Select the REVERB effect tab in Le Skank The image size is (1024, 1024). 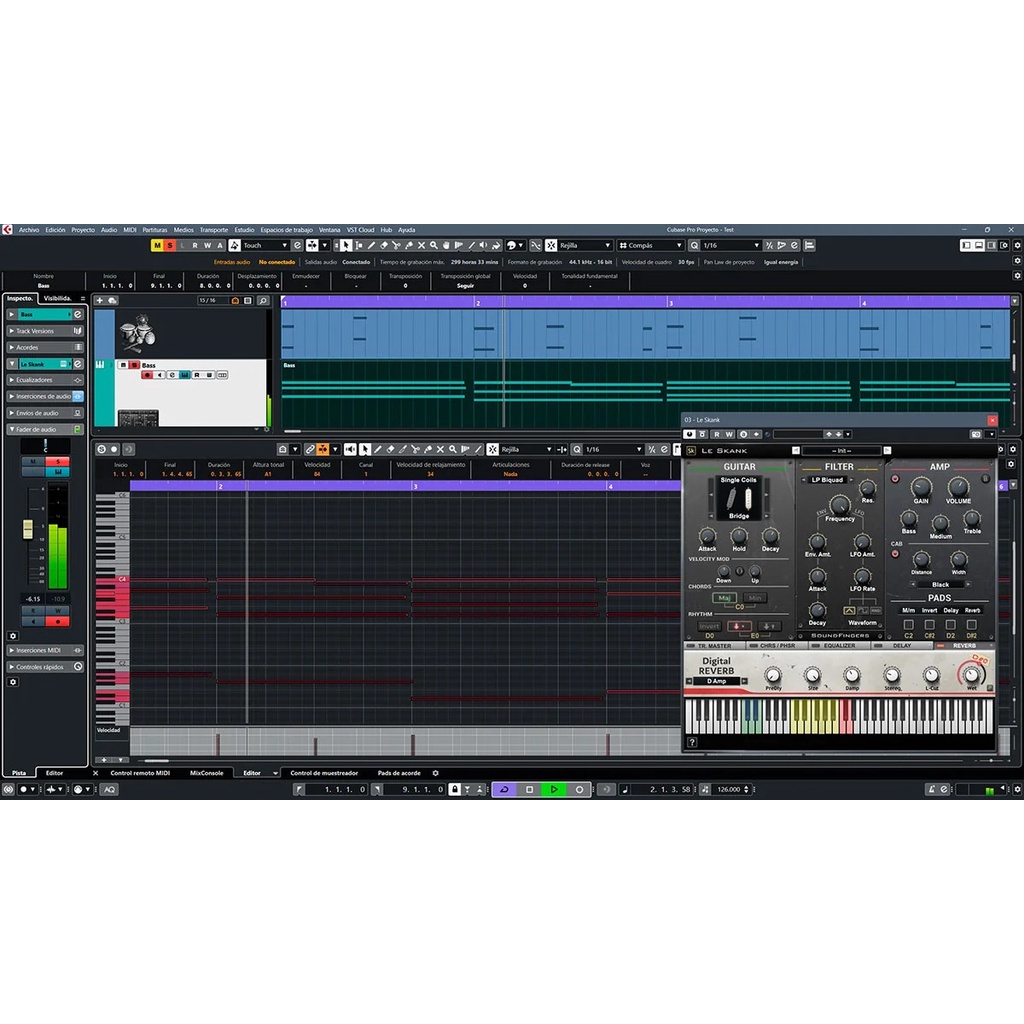(x=964, y=646)
